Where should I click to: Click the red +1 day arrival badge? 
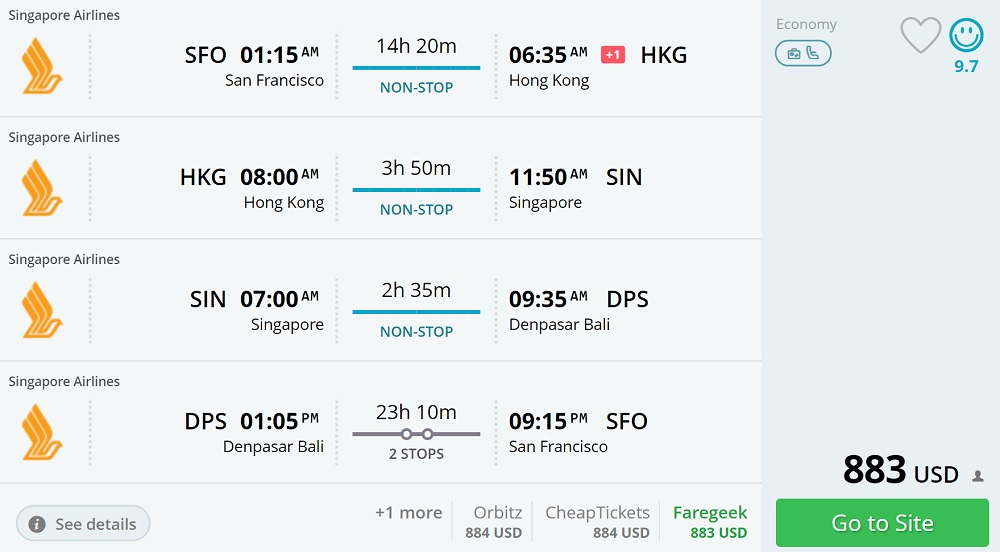613,54
